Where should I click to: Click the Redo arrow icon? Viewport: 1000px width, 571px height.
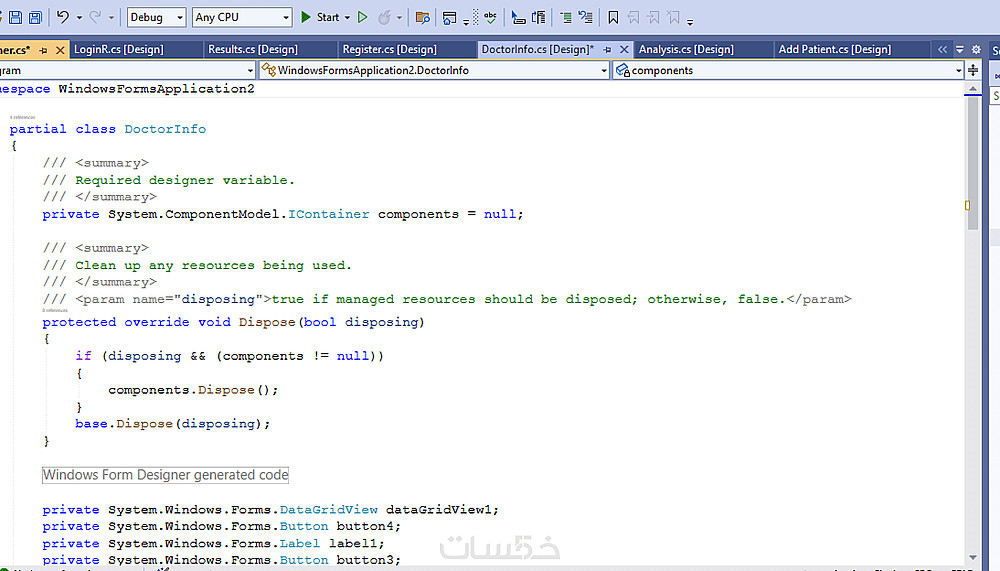(x=95, y=17)
